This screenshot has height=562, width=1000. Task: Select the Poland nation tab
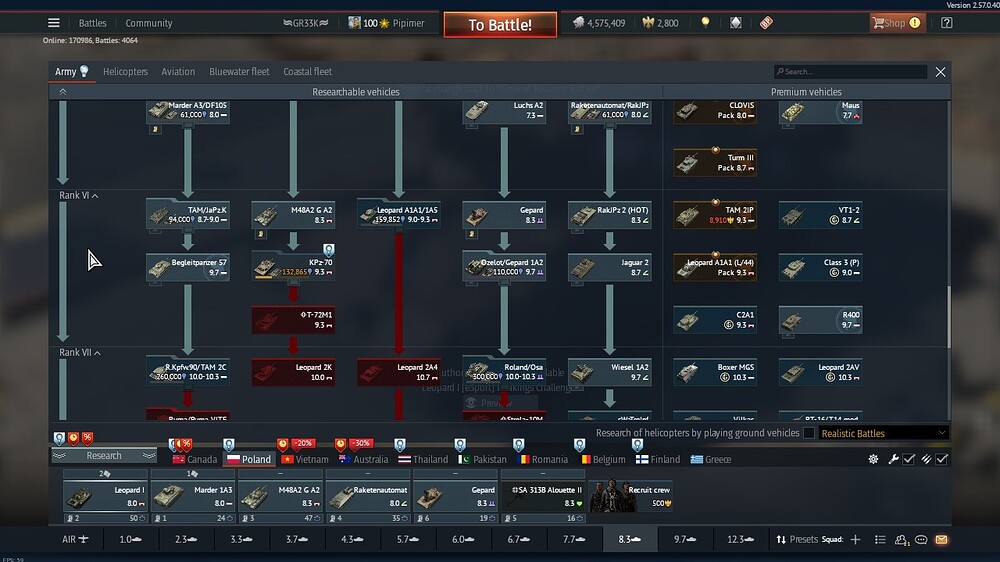click(x=249, y=459)
